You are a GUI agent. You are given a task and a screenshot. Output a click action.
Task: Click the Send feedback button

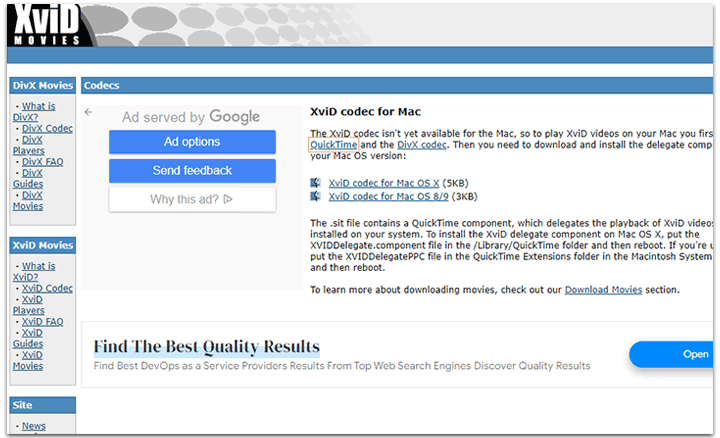[x=192, y=171]
